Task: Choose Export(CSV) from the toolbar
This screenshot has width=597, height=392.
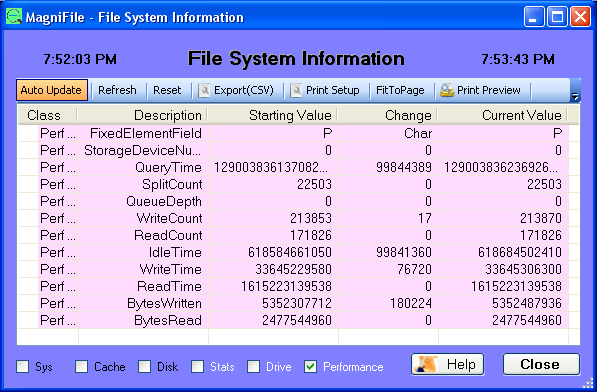Action: [236, 90]
